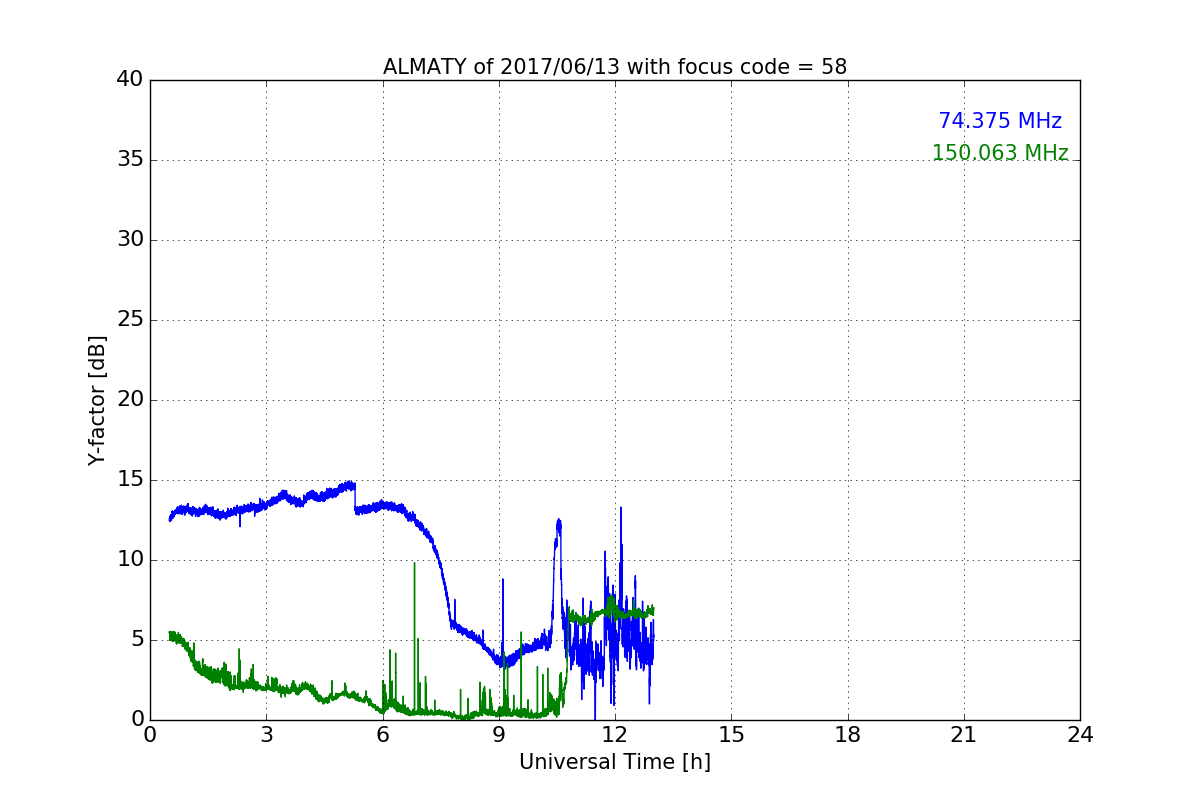Click x-axis tick label 9
The width and height of the screenshot is (1200, 800).
(499, 735)
